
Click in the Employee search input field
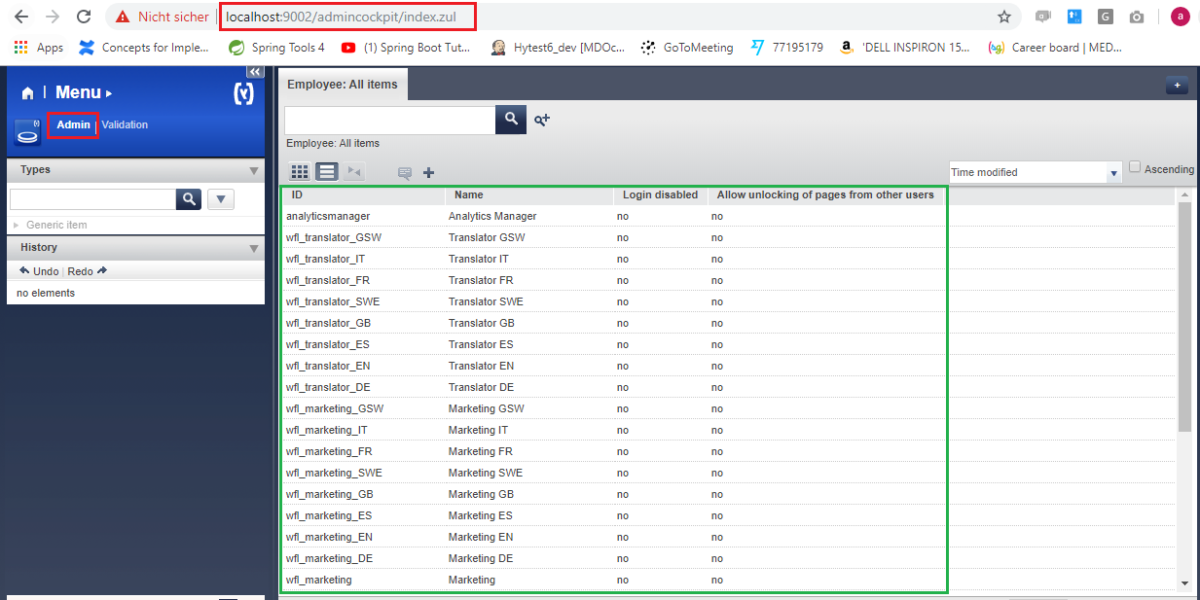390,120
